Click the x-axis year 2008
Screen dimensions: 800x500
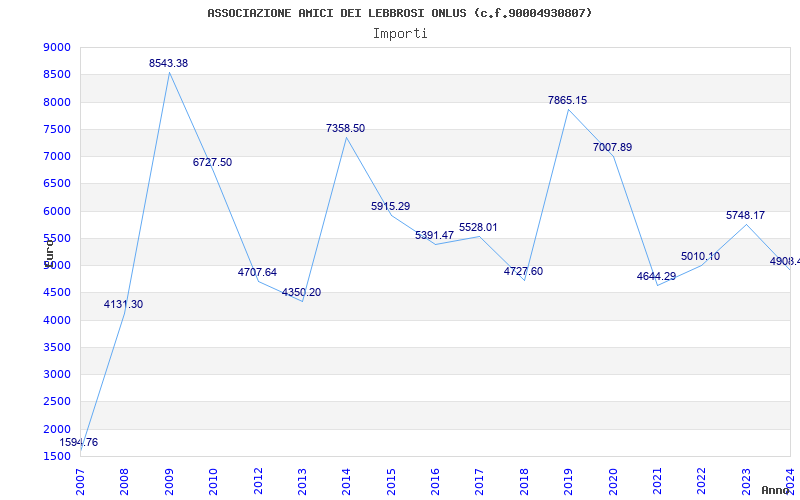124,482
